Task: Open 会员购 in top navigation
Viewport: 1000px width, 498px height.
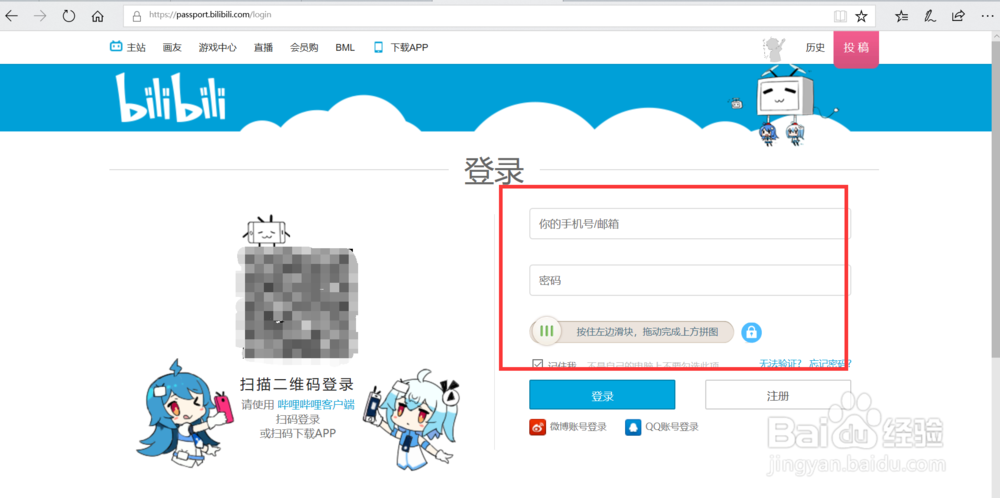Action: click(304, 47)
